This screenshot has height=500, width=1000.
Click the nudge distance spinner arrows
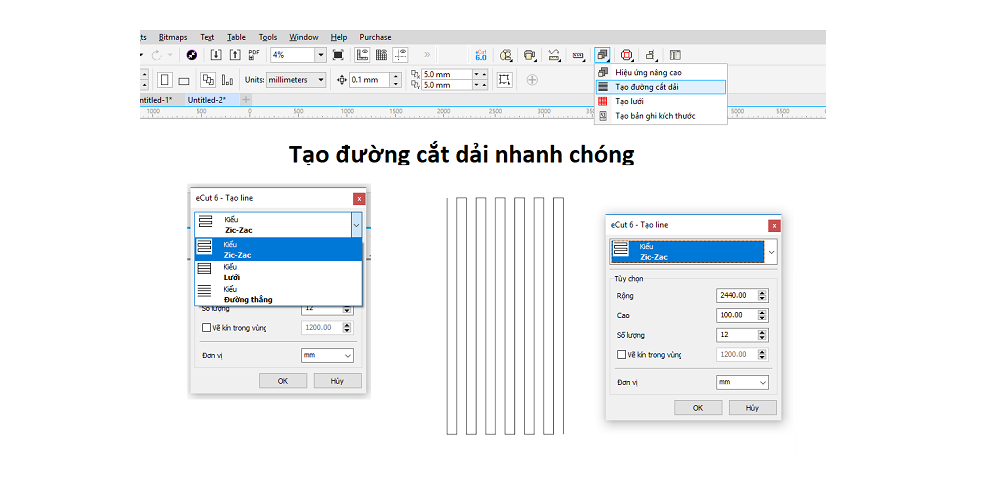(396, 80)
